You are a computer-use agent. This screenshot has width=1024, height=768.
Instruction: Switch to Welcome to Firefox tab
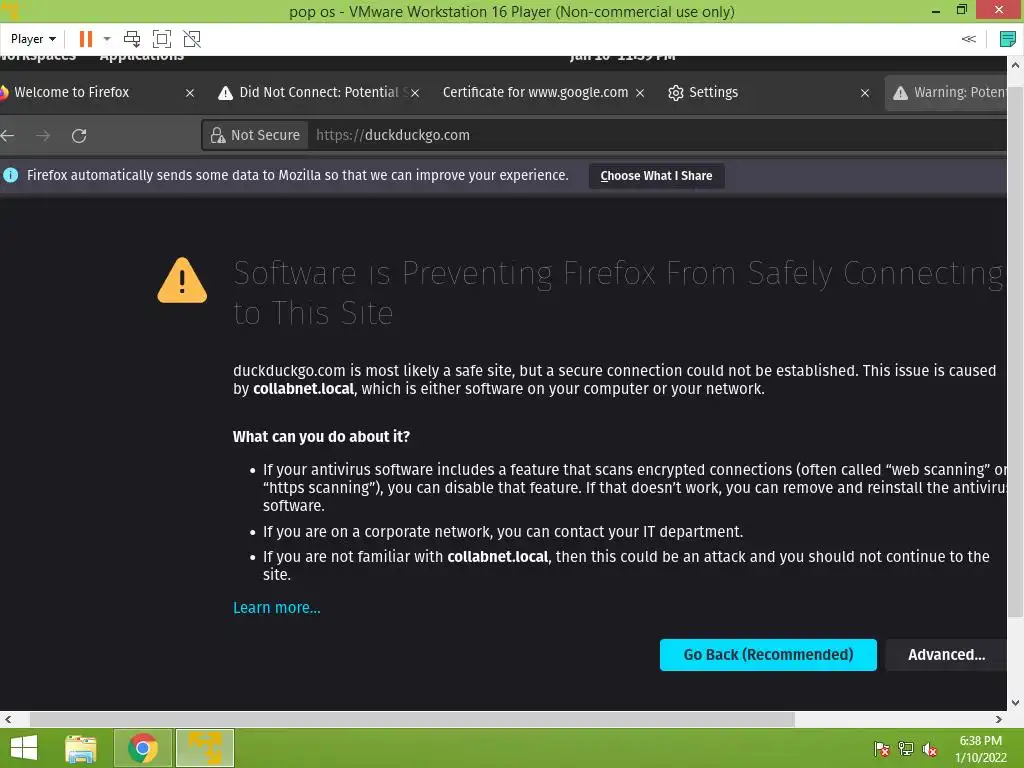72,93
